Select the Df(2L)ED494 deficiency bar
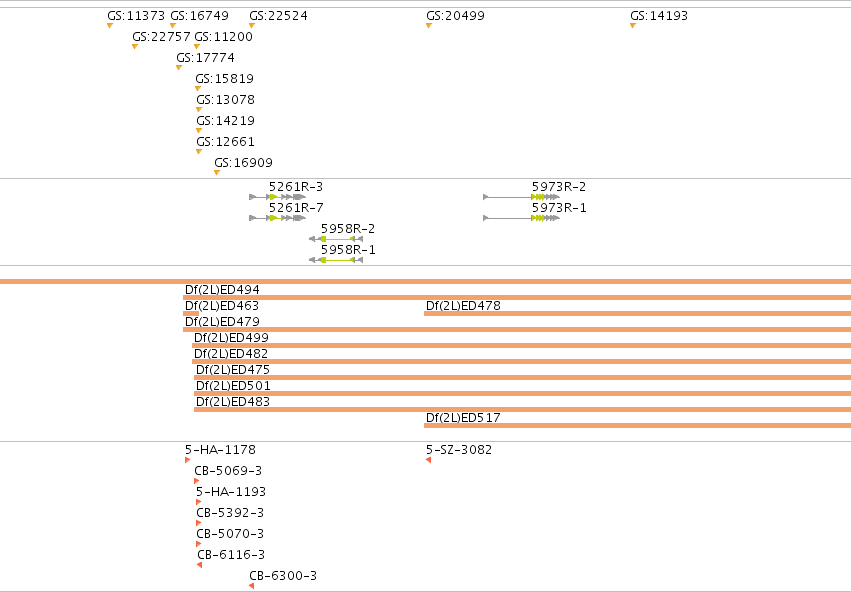Viewport: 851px width, 592px height. 517,297
